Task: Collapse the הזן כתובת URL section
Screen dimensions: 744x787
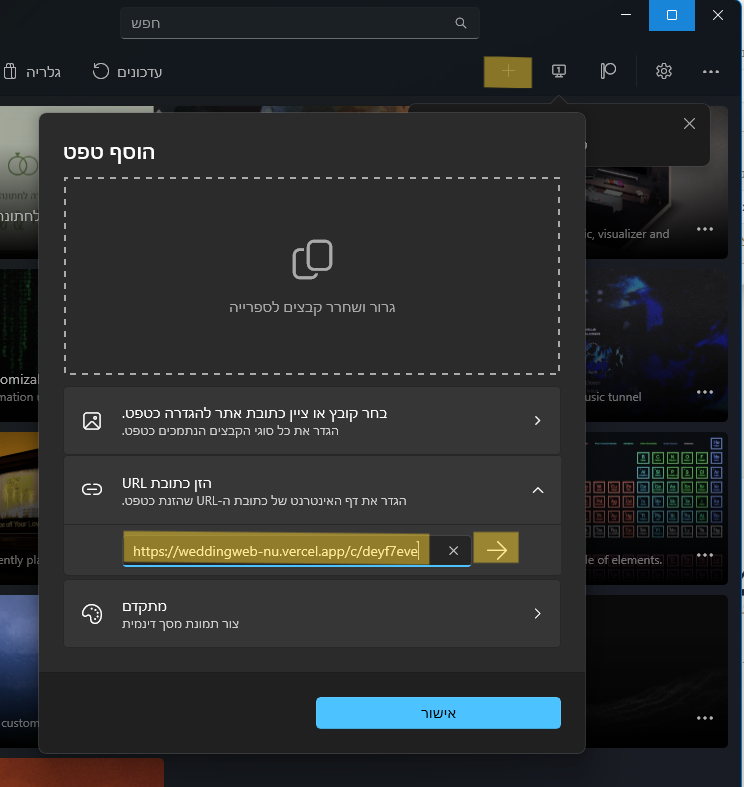Action: click(x=312, y=490)
